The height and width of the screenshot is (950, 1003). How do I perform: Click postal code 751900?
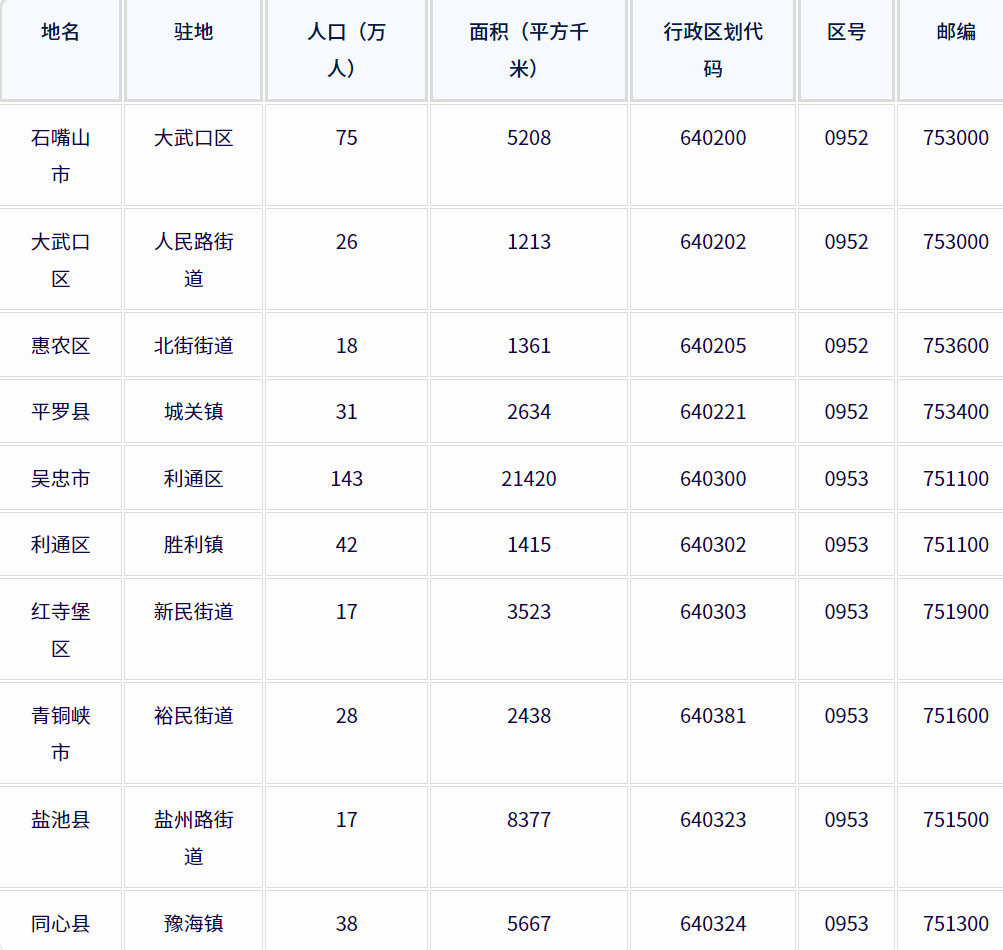click(956, 612)
